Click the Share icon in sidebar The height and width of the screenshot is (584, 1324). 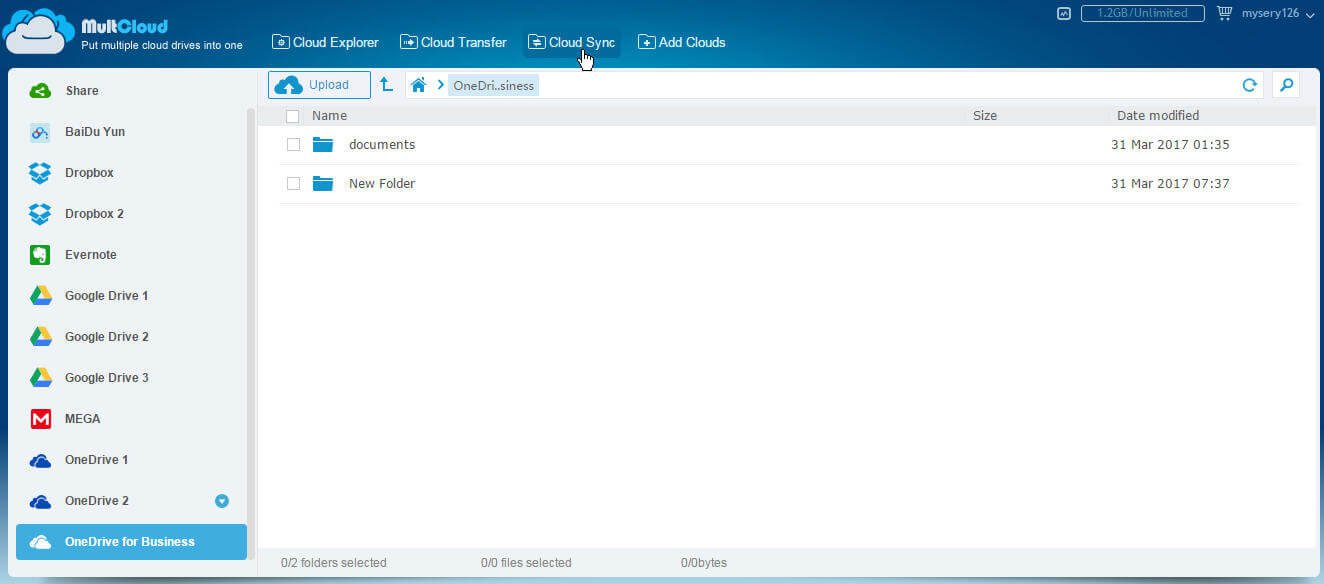pos(40,91)
